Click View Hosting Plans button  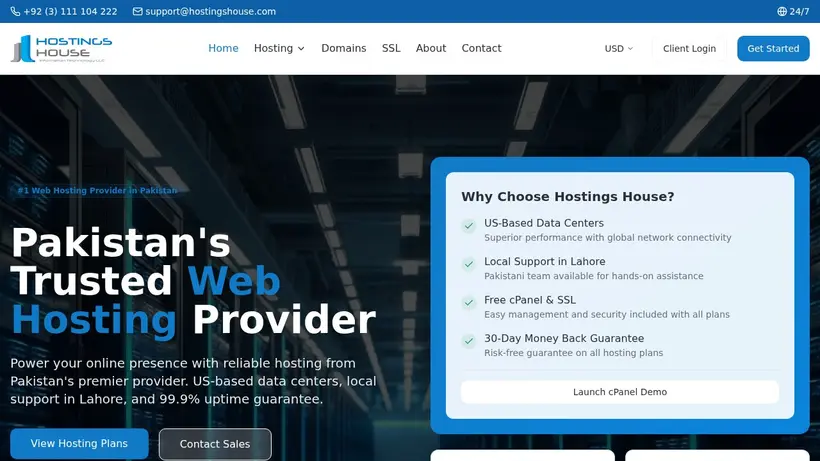(x=79, y=444)
